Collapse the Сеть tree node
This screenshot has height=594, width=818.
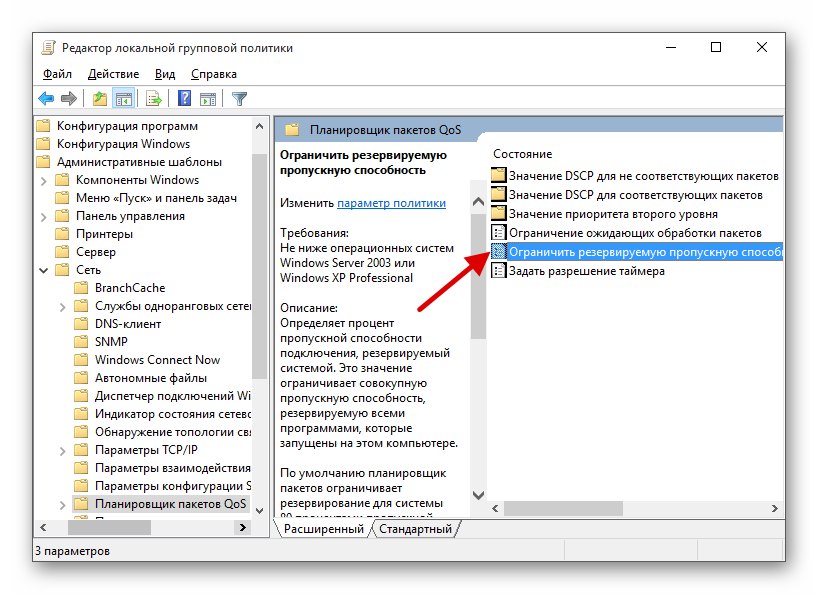point(44,270)
